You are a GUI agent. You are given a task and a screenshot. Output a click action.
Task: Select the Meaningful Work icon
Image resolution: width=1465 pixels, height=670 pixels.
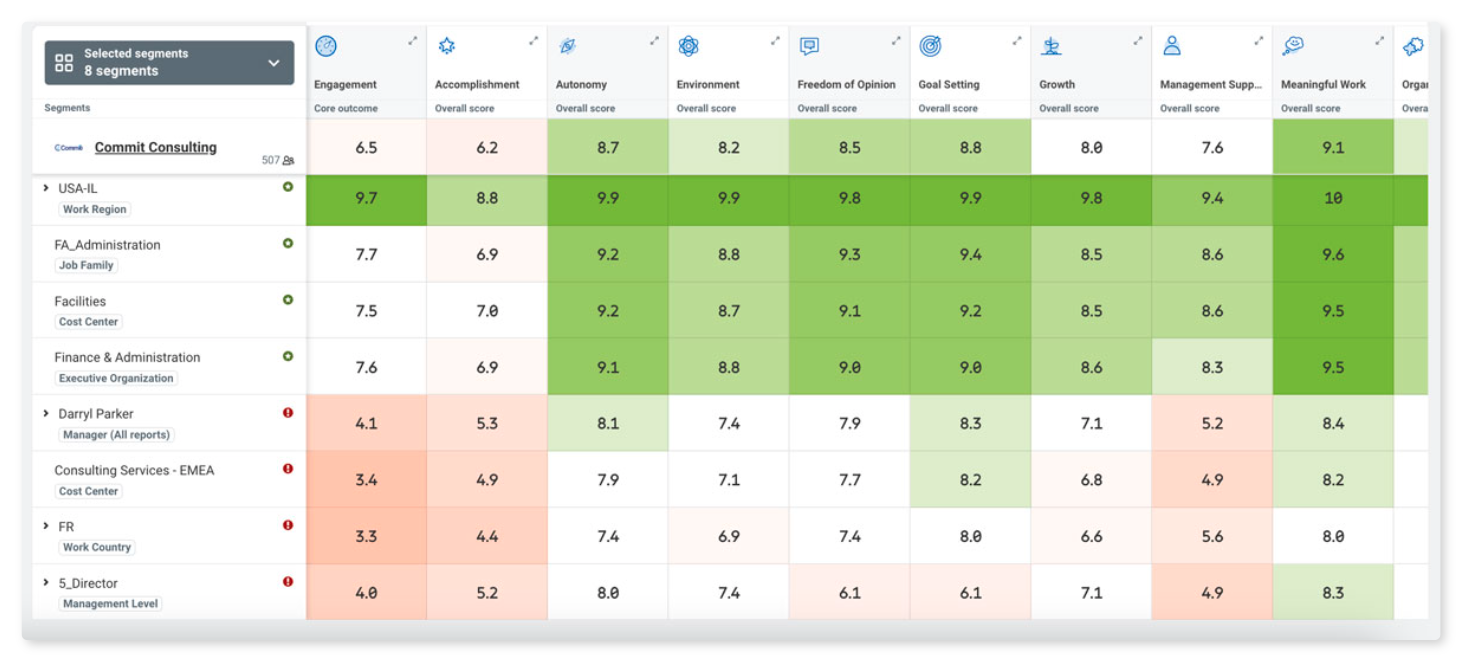pyautogui.click(x=1293, y=46)
